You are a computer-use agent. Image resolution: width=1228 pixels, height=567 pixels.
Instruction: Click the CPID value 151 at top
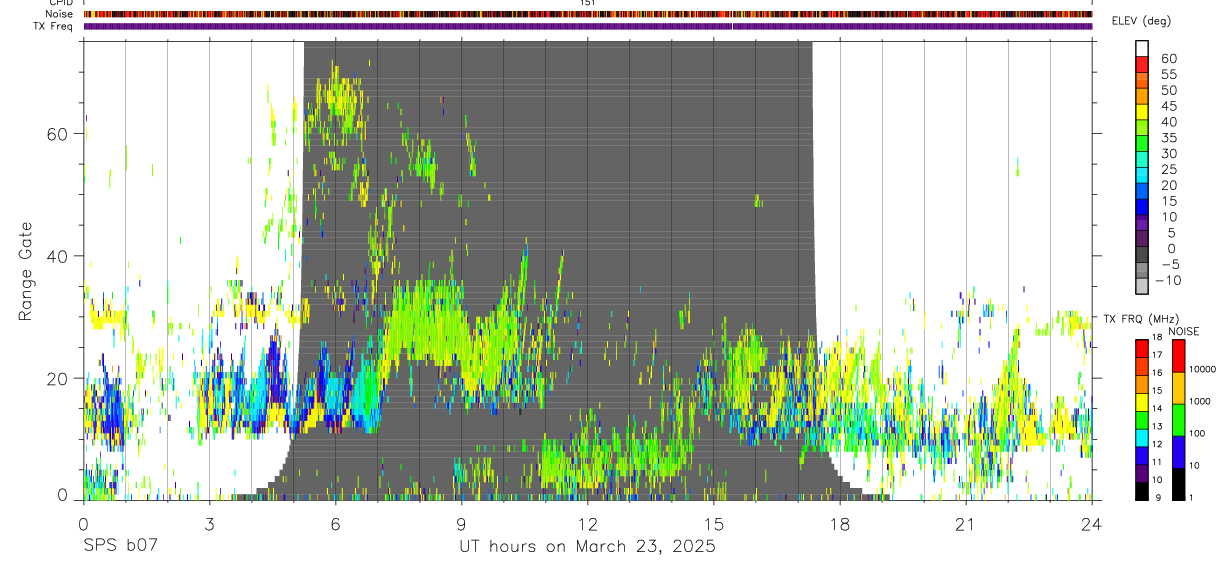[587, 3]
